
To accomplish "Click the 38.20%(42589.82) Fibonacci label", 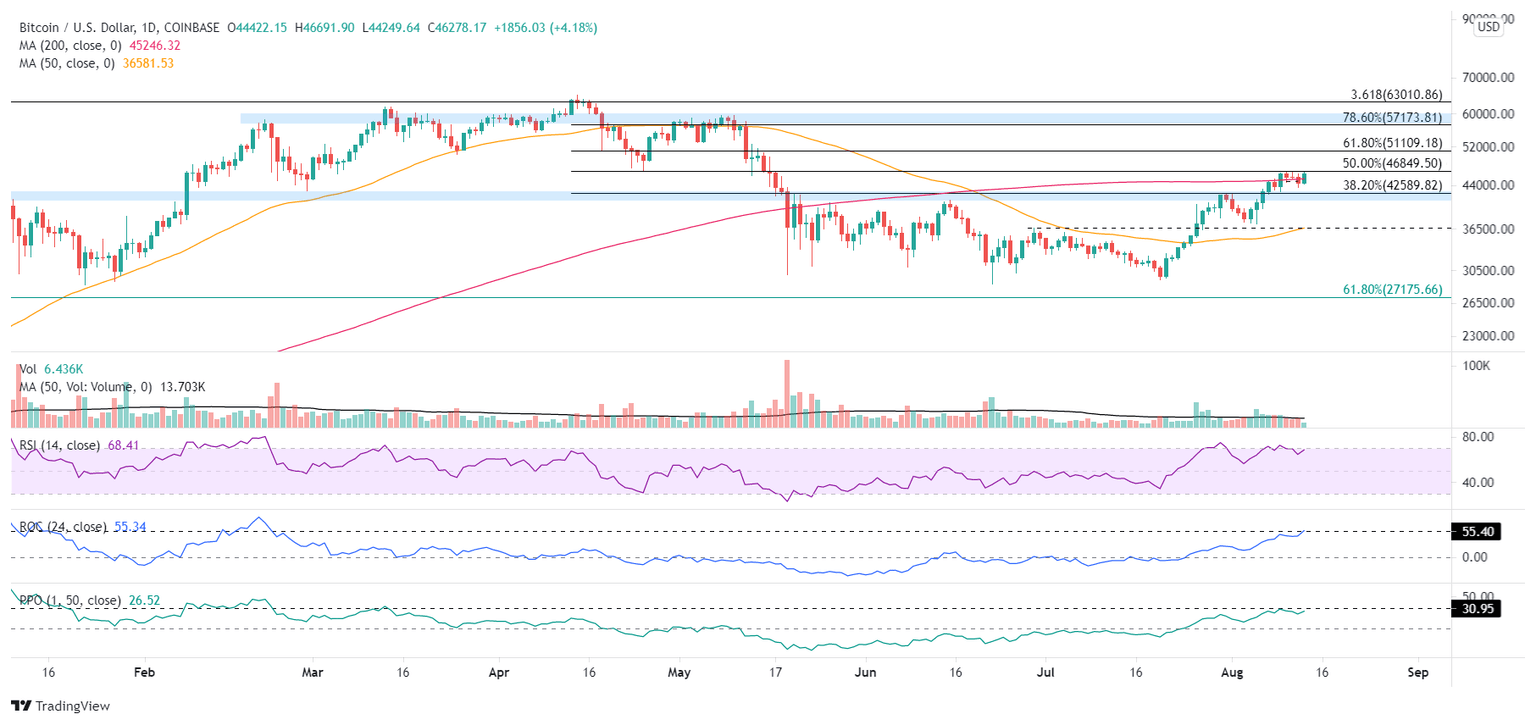I will [x=1391, y=185].
